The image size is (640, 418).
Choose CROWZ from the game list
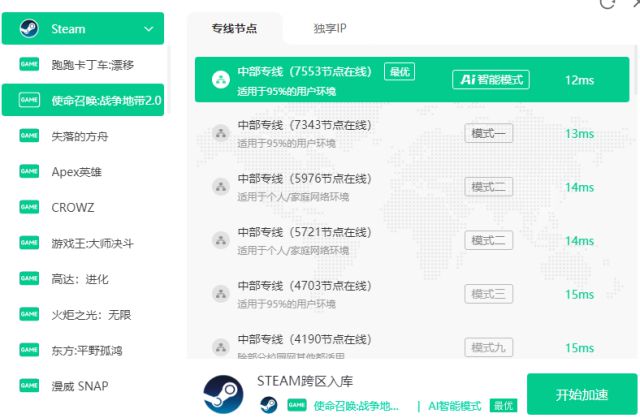pos(83,207)
